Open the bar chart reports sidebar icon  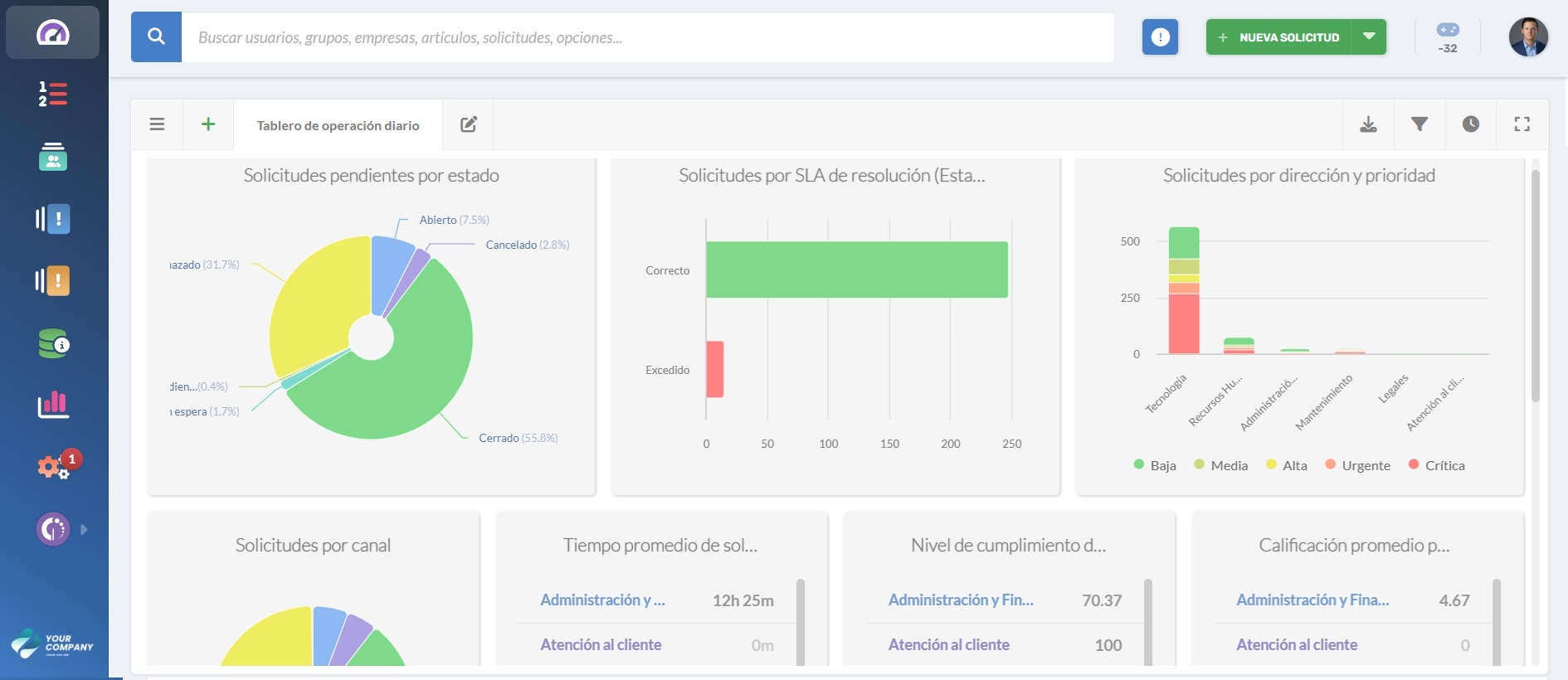[53, 405]
